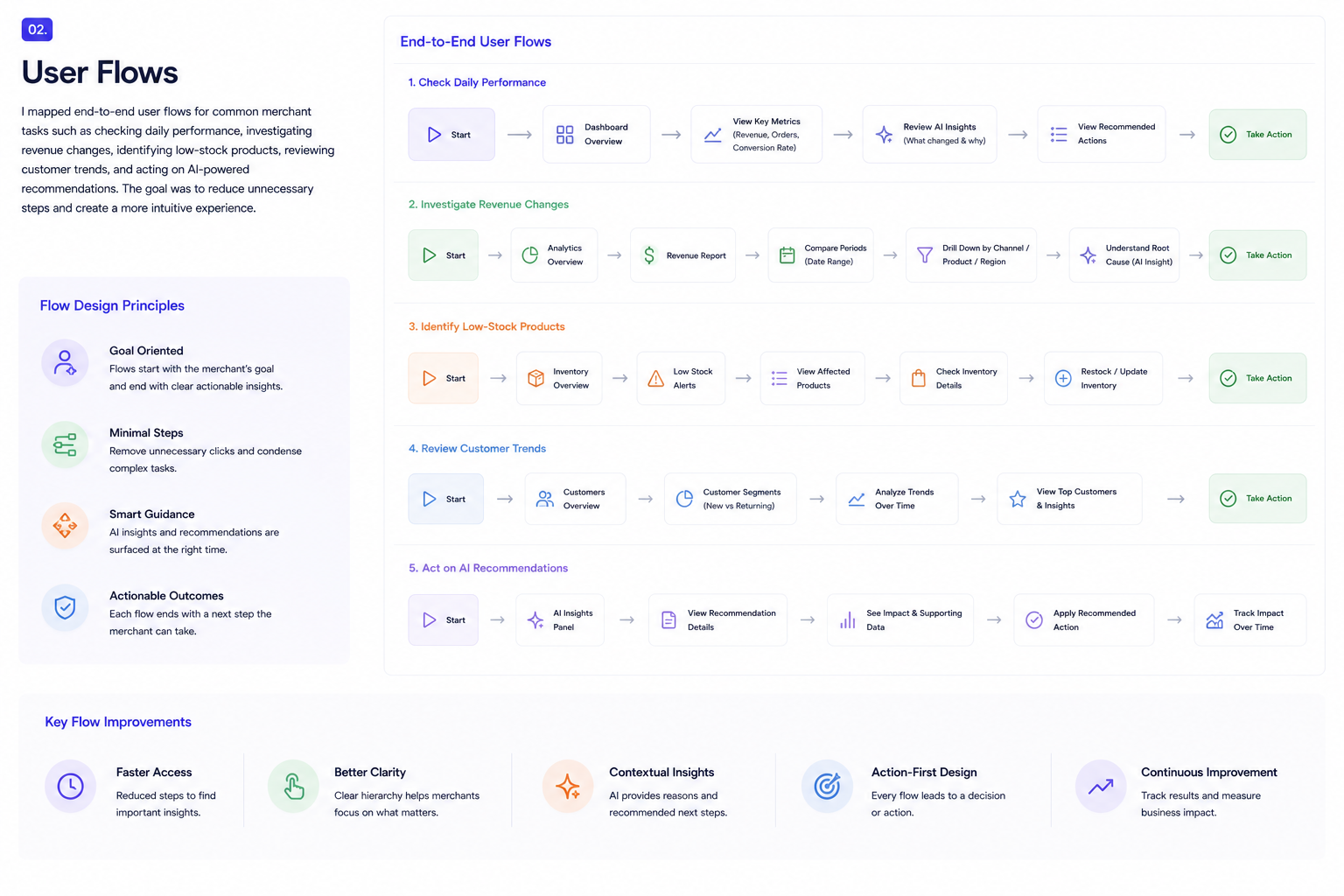
Task: Click the Minimal Steps flow icon
Action: click(x=65, y=444)
